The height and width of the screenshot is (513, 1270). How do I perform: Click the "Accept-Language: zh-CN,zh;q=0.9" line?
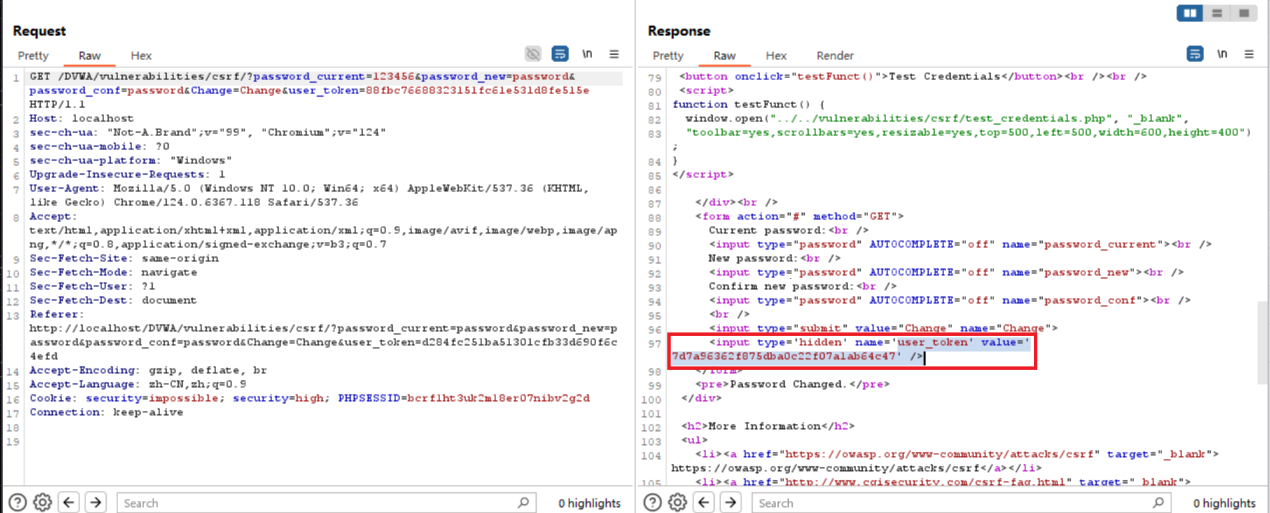[137, 384]
